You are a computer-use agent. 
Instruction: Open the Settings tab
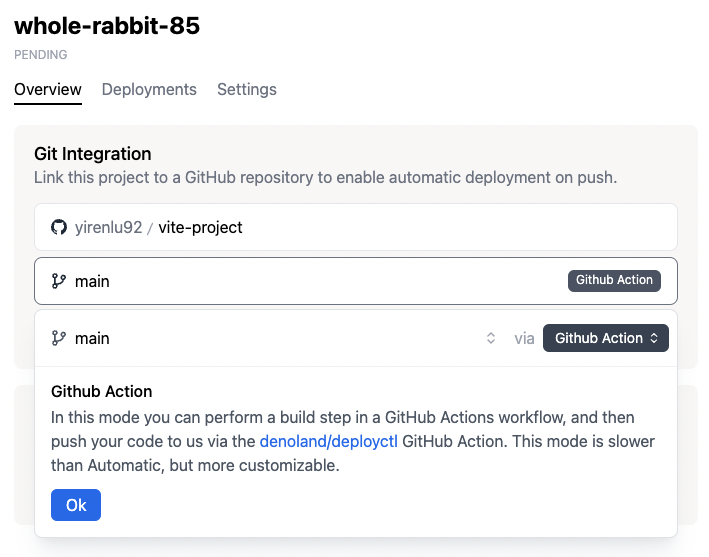(x=246, y=89)
